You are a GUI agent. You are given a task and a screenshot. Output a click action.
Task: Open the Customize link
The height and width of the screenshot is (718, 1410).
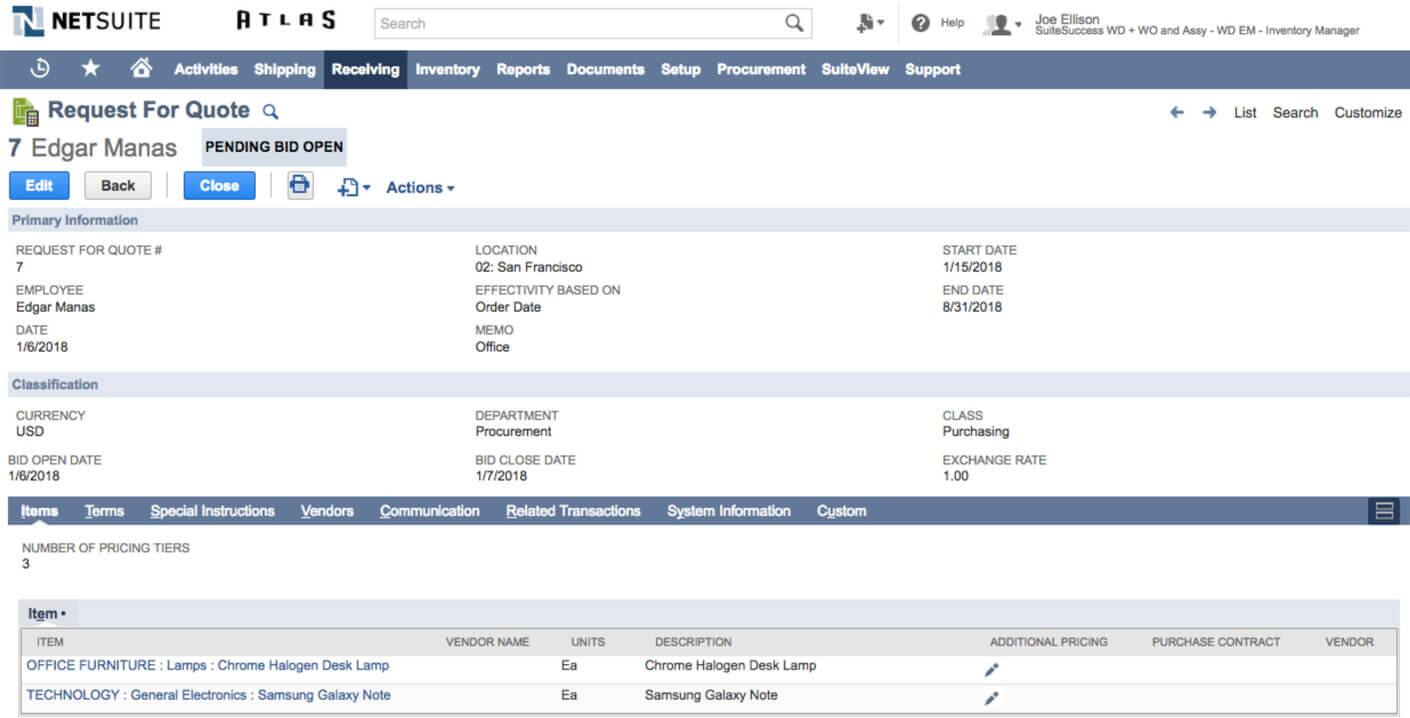click(x=1368, y=112)
